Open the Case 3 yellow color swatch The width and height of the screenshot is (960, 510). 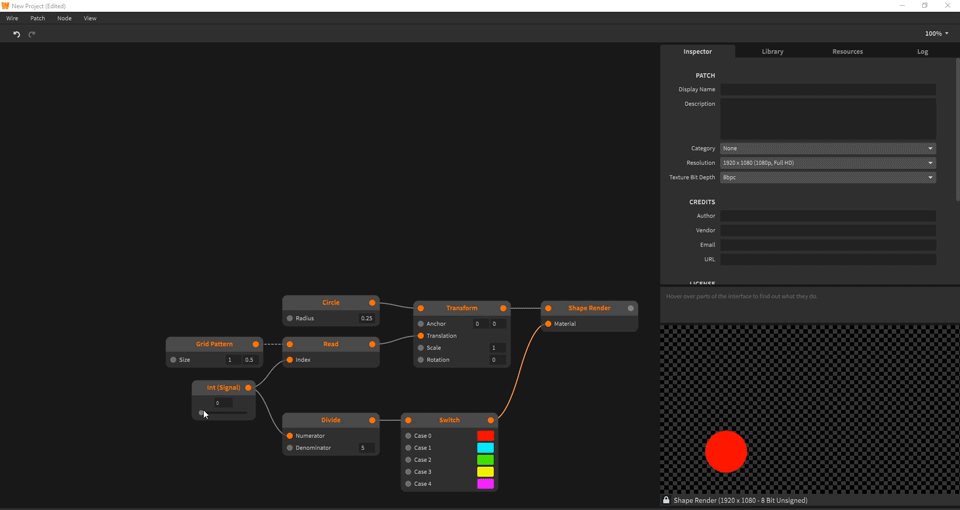(486, 472)
